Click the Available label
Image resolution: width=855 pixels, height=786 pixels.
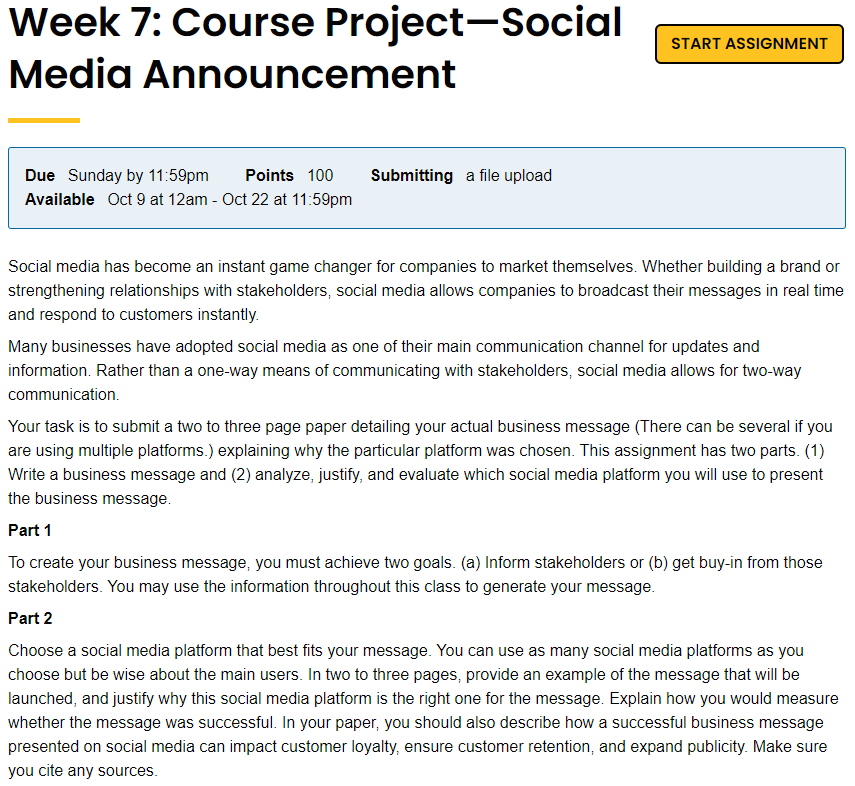click(62, 199)
